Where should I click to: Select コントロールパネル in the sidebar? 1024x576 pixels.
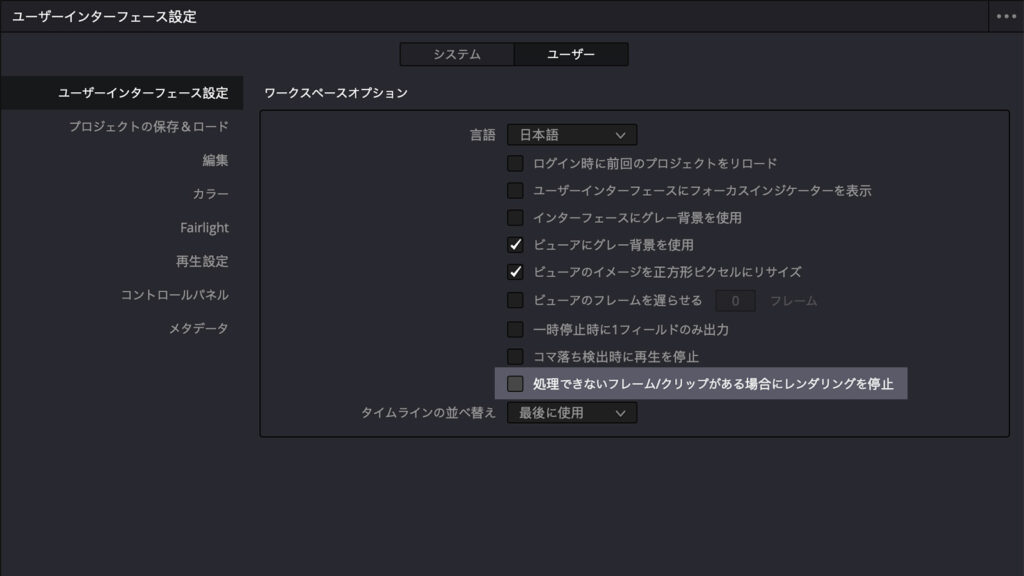(174, 295)
